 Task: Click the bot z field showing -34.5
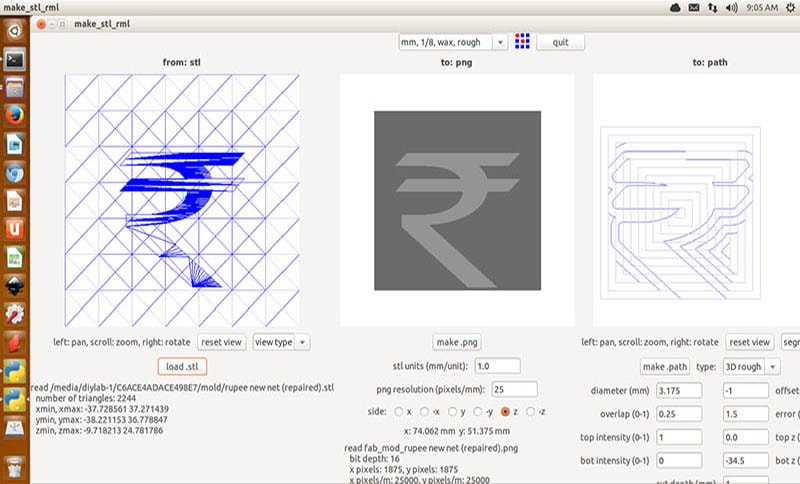coord(746,461)
